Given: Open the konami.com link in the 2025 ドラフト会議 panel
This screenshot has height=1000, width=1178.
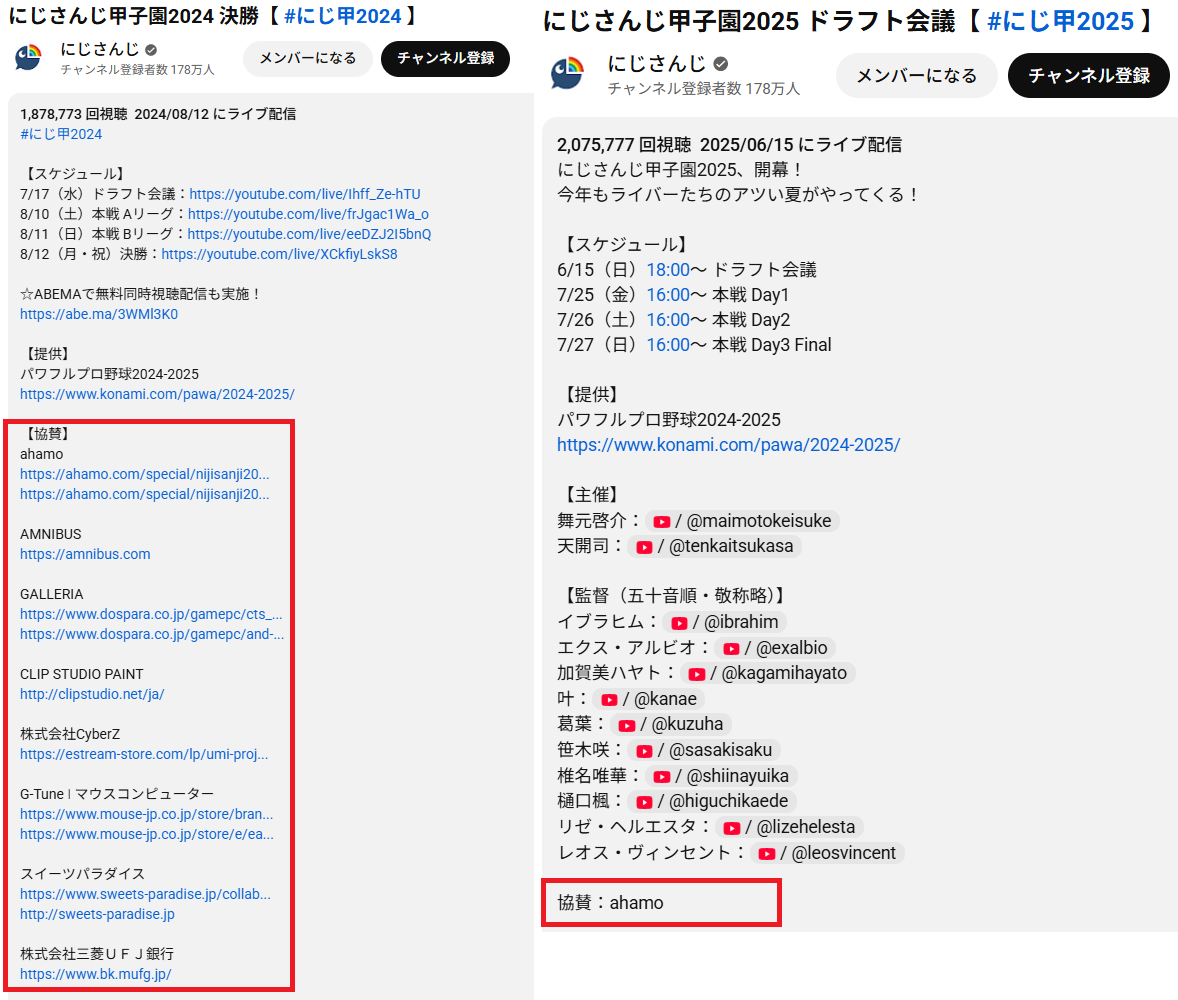Looking at the screenshot, I should pyautogui.click(x=729, y=445).
